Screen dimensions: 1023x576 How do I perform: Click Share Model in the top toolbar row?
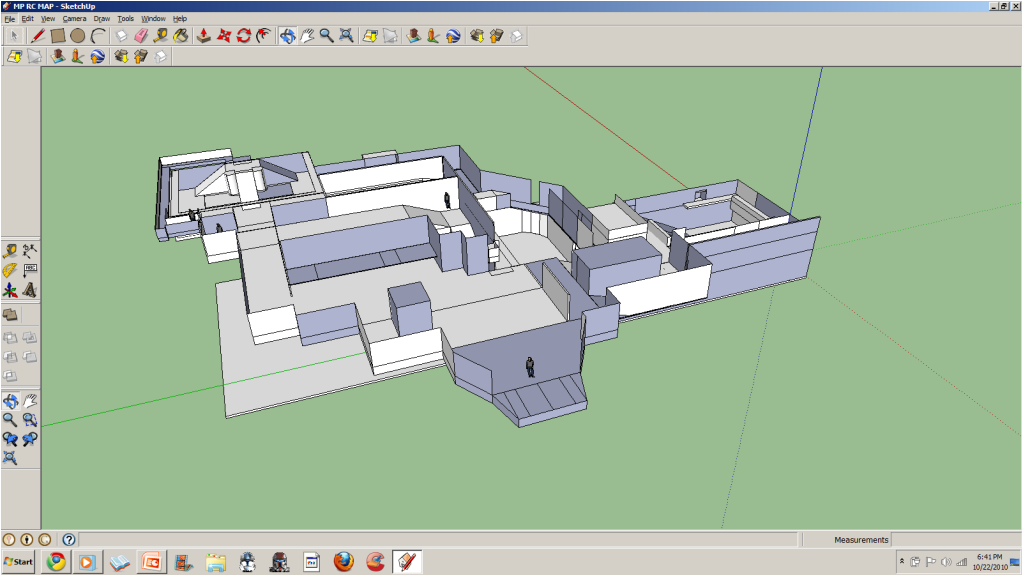coord(496,36)
